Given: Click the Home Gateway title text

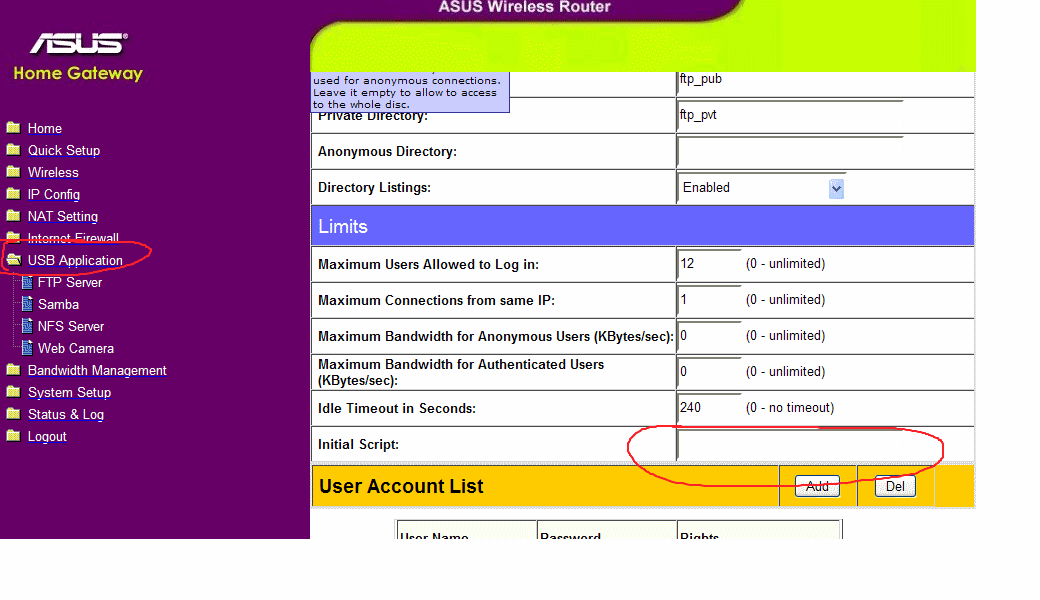Looking at the screenshot, I should pyautogui.click(x=78, y=74).
